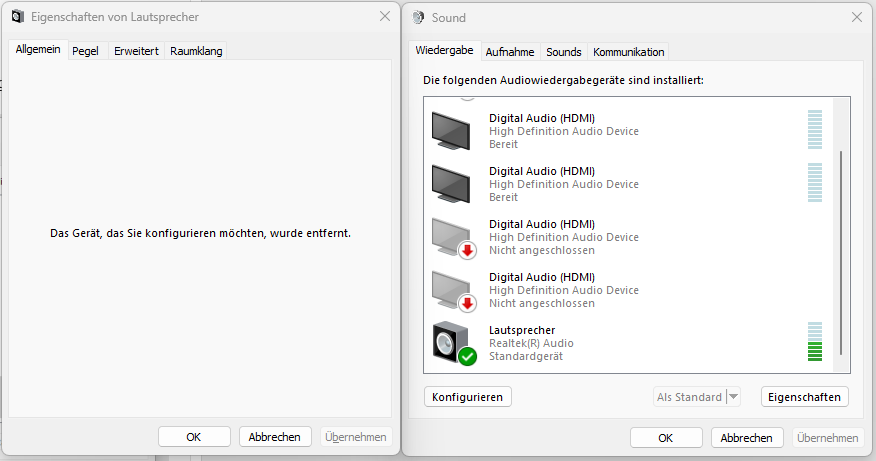Image resolution: width=876 pixels, height=461 pixels.
Task: Click the Realtek(R) Audio label
Action: (531, 343)
